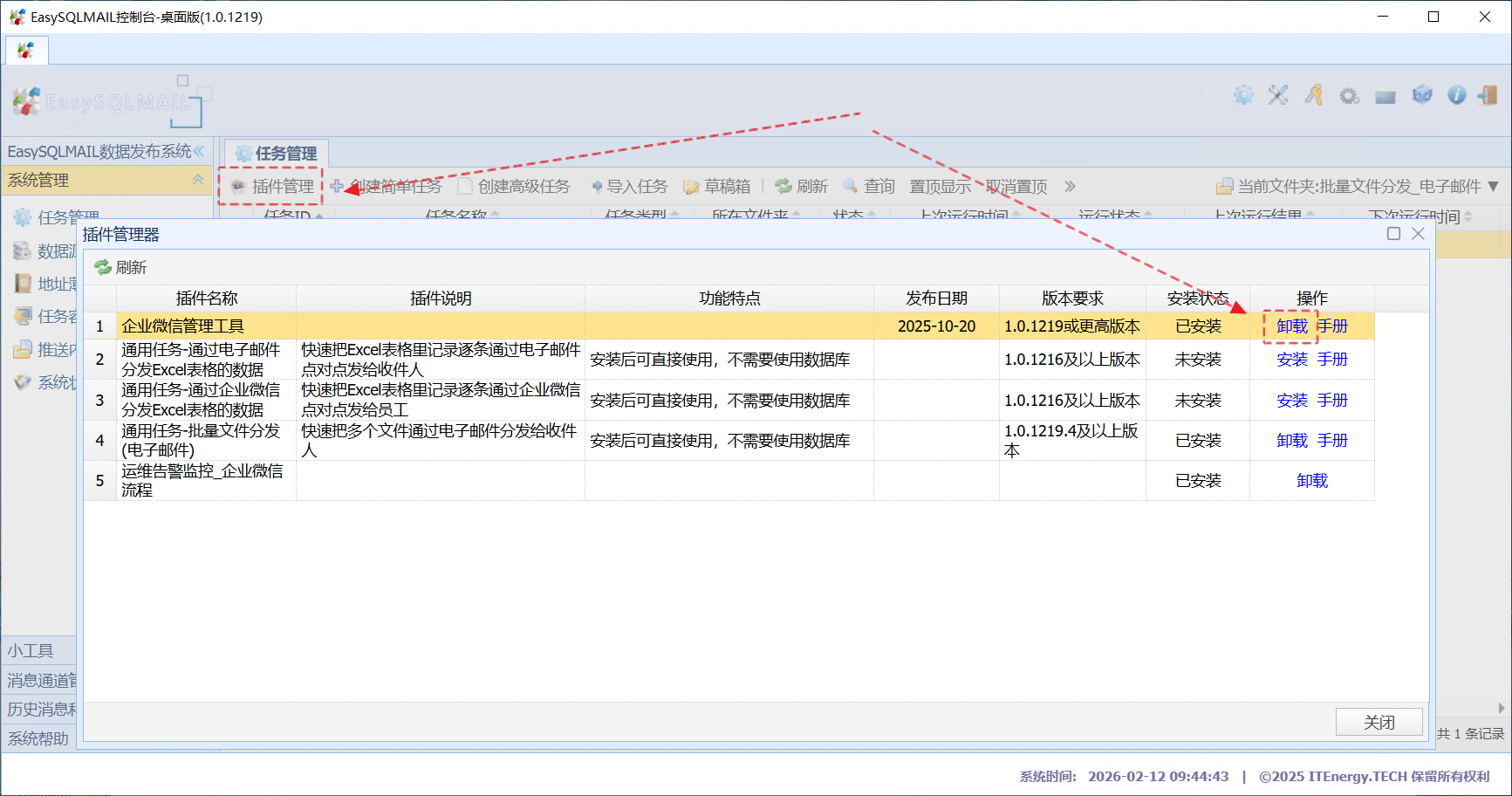Image resolution: width=1512 pixels, height=796 pixels.
Task: Select the 运维告警监控_企业微信流程 plugin row
Action: 202,481
